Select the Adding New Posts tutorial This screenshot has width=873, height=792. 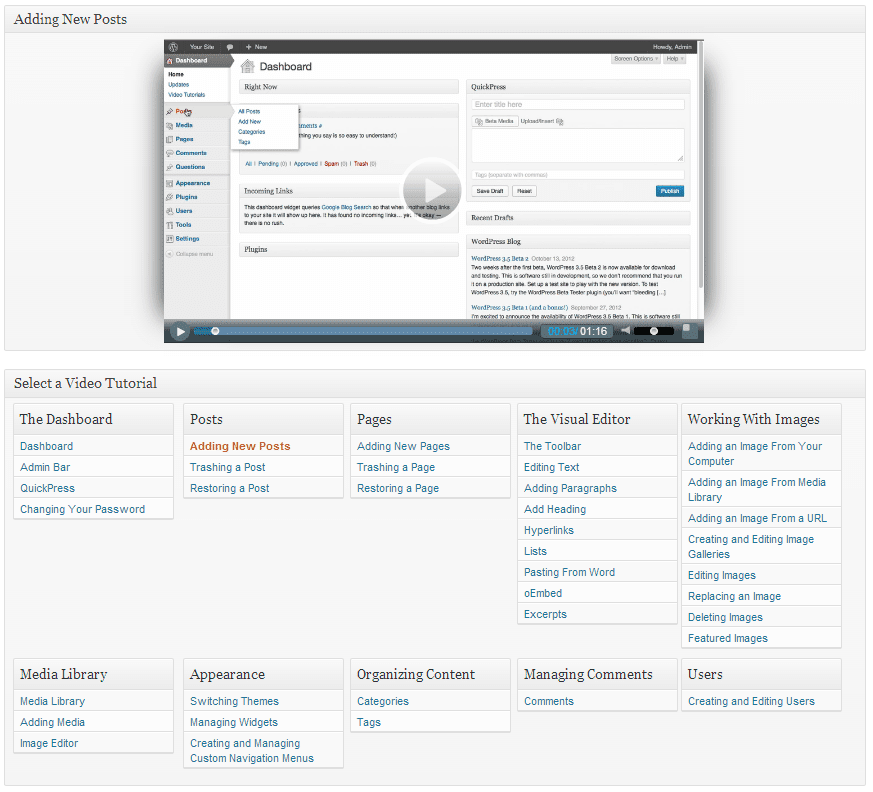pos(240,446)
